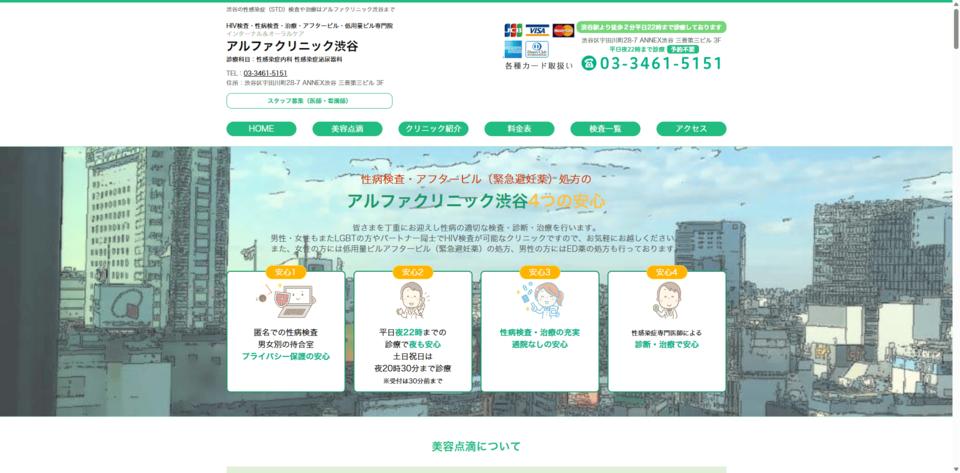Viewport: 960px width, 473px height.
Task: Open the 料金表 price list menu
Action: (x=519, y=129)
